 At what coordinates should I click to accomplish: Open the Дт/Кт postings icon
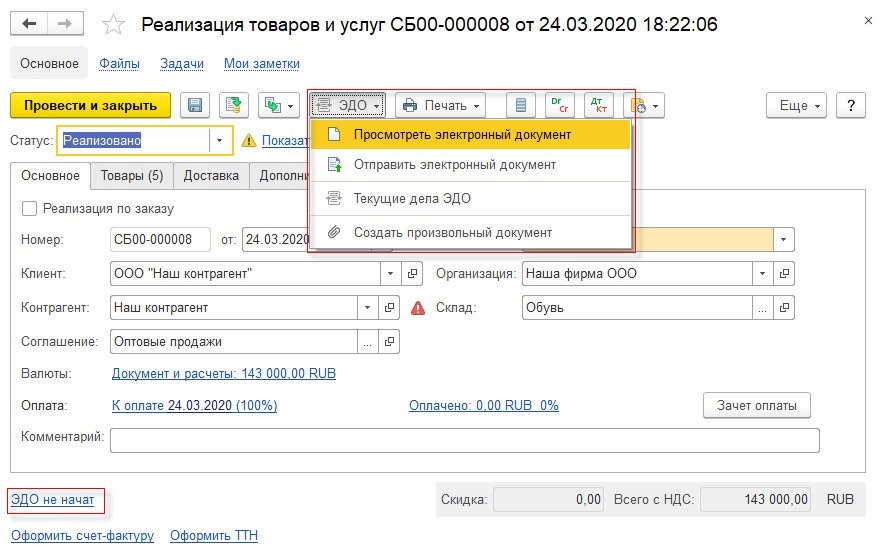click(x=598, y=105)
